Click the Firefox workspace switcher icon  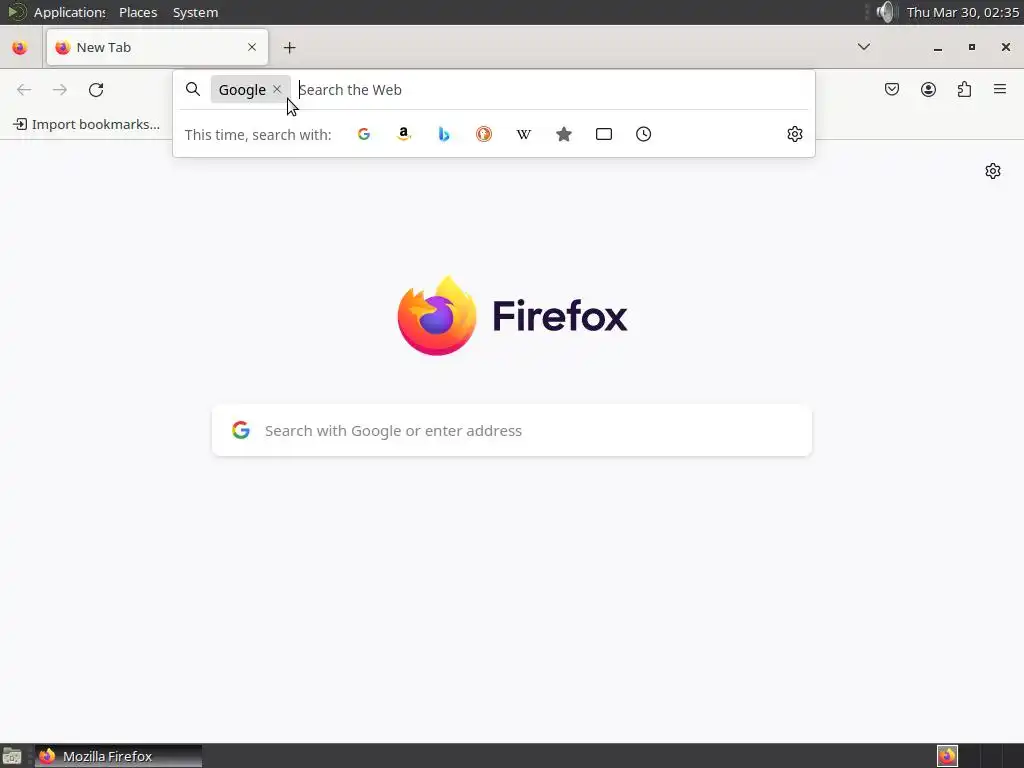[947, 756]
